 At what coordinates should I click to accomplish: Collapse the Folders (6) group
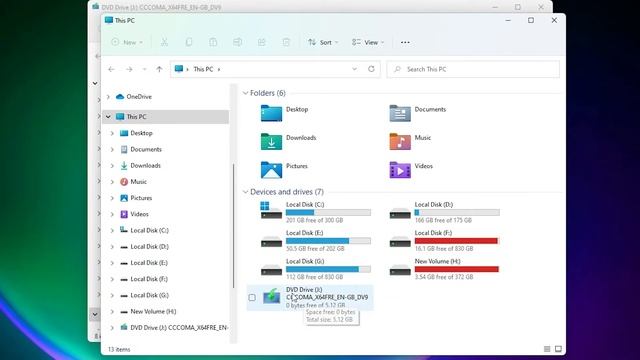tap(245, 93)
